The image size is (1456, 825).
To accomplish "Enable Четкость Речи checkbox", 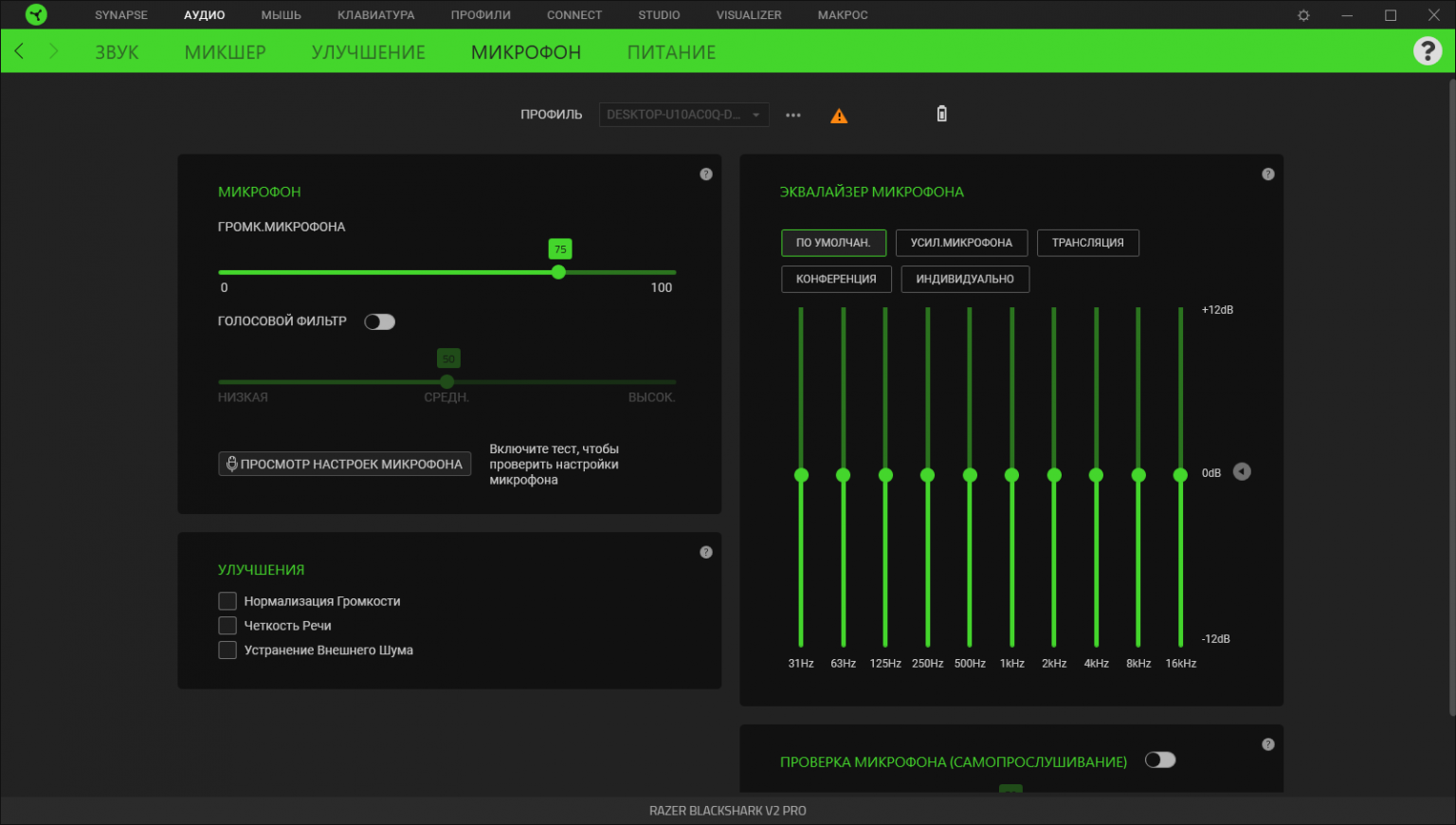I will click(227, 626).
